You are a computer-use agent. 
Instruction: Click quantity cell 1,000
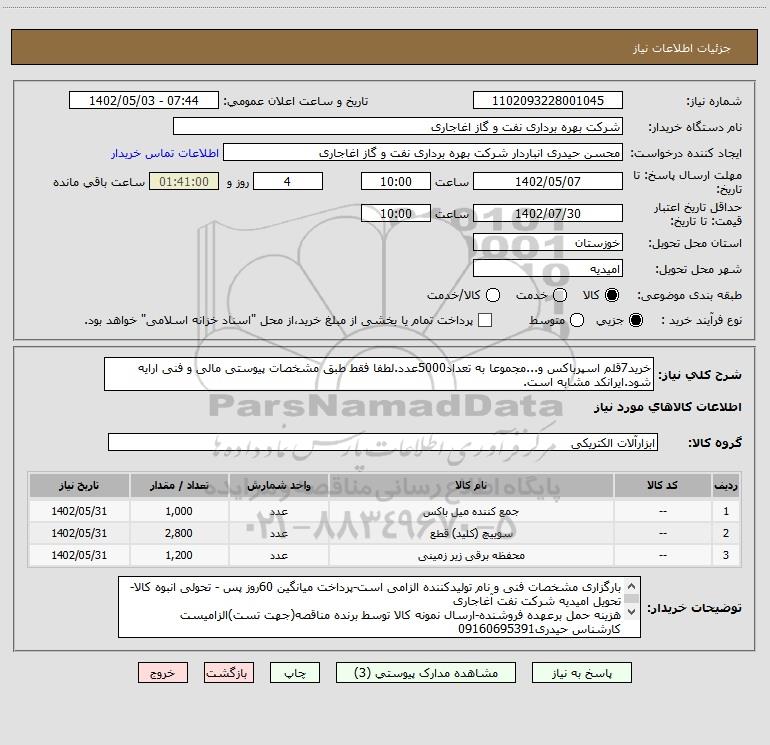click(x=179, y=511)
